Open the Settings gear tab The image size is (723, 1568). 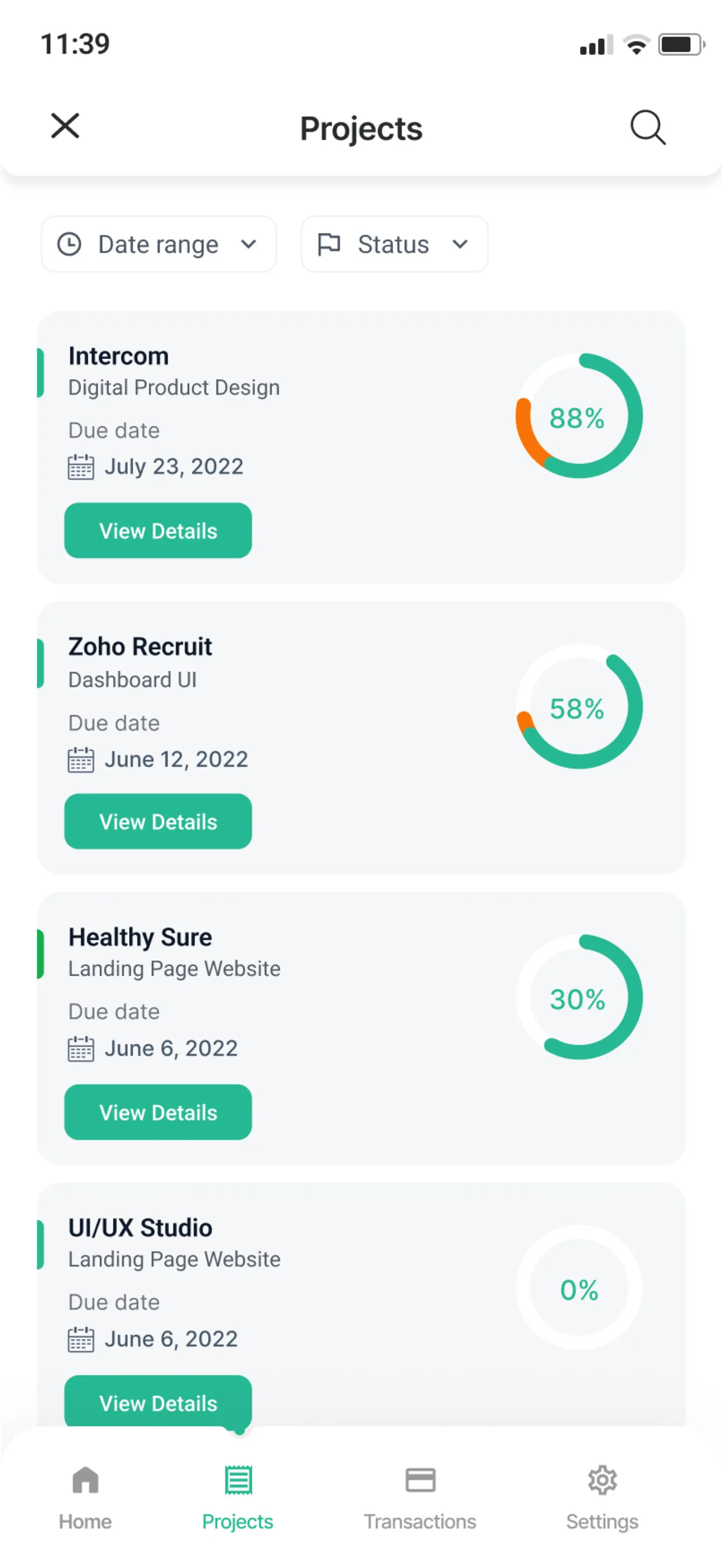[x=602, y=1497]
